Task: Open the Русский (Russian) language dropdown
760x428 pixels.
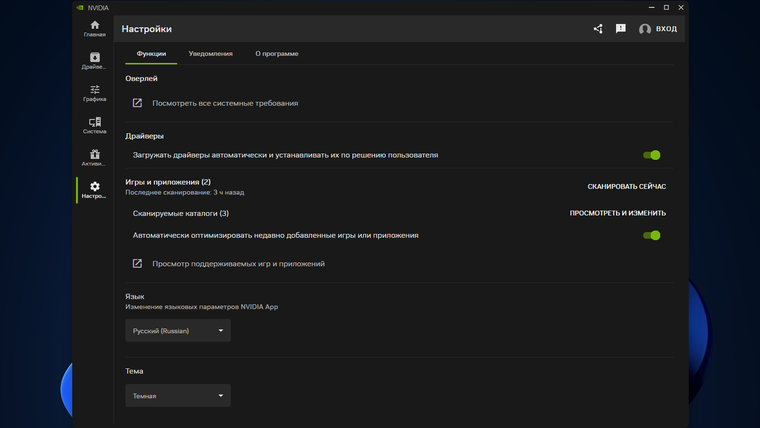Action: point(178,331)
